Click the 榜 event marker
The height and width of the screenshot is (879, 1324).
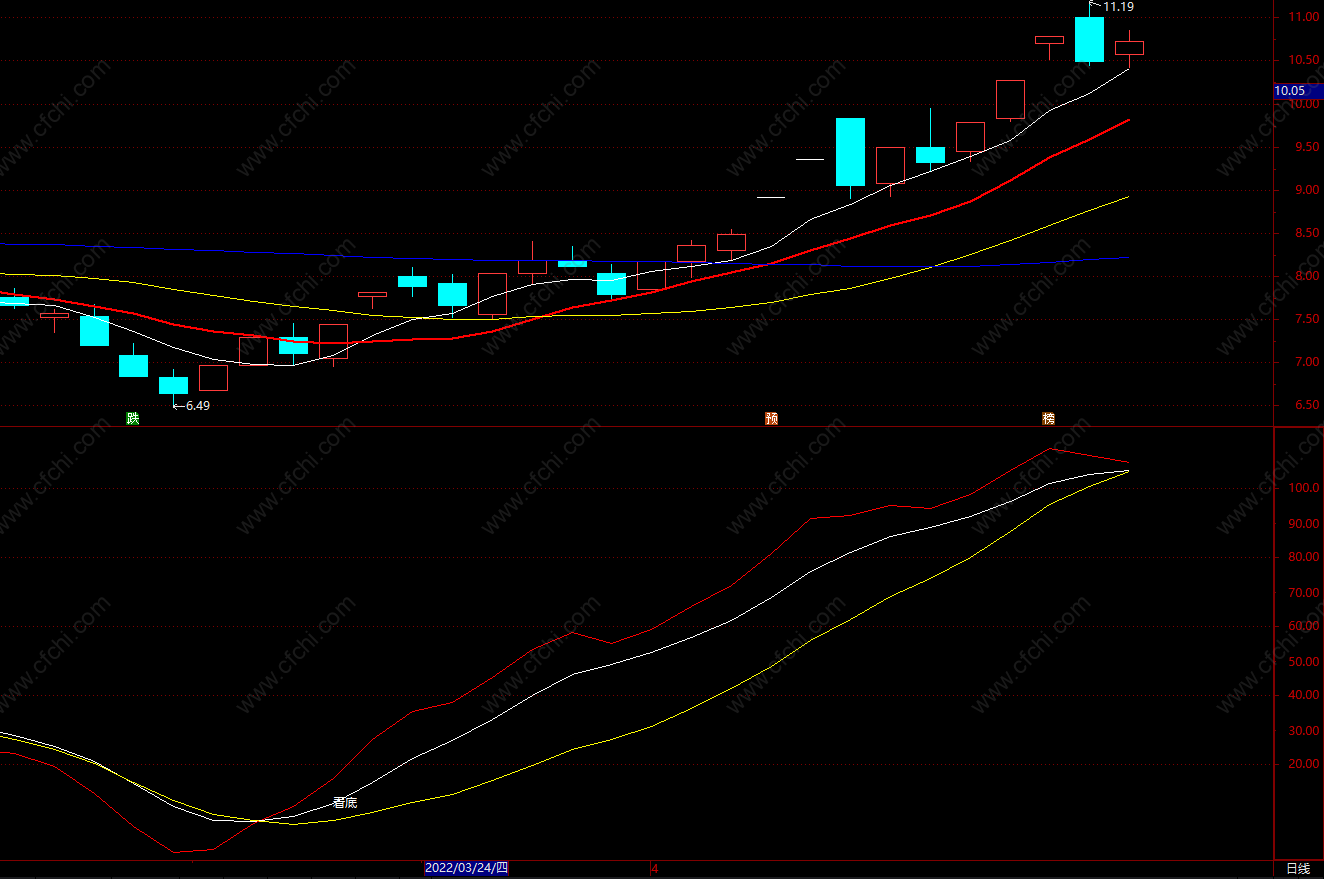(x=1048, y=418)
